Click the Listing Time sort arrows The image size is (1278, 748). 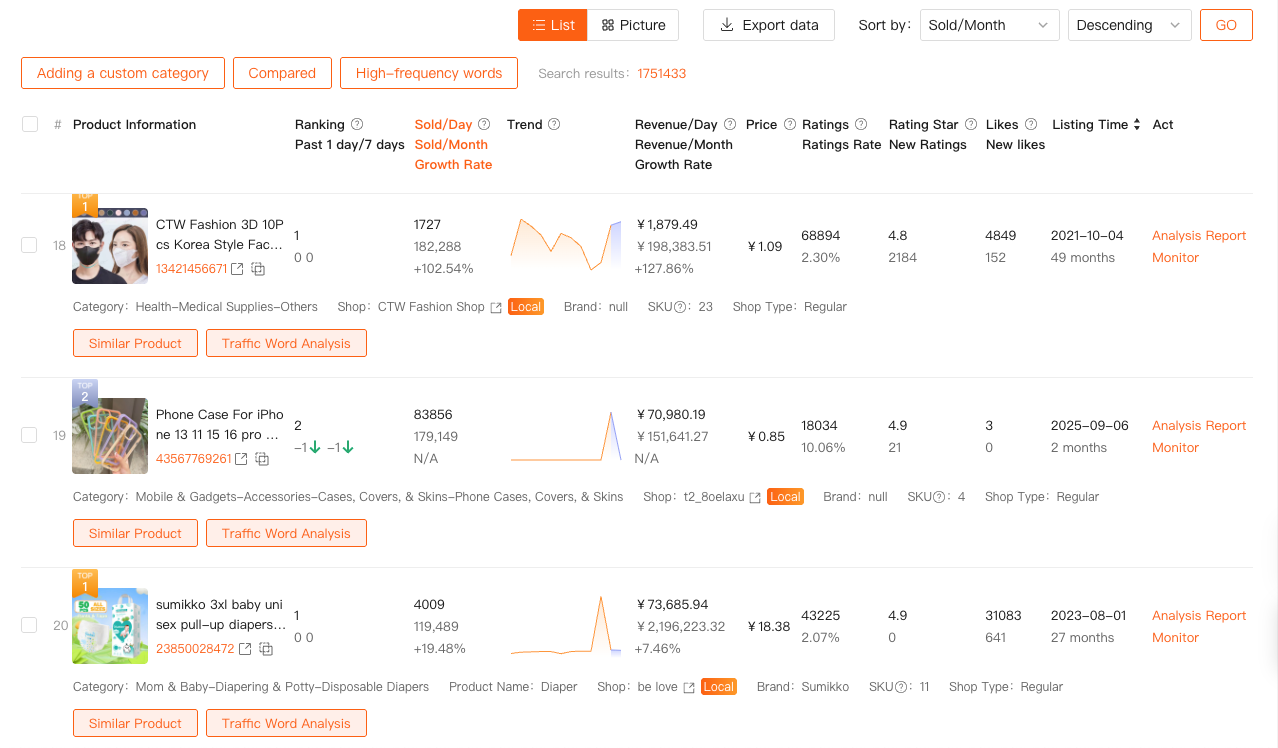[1137, 124]
